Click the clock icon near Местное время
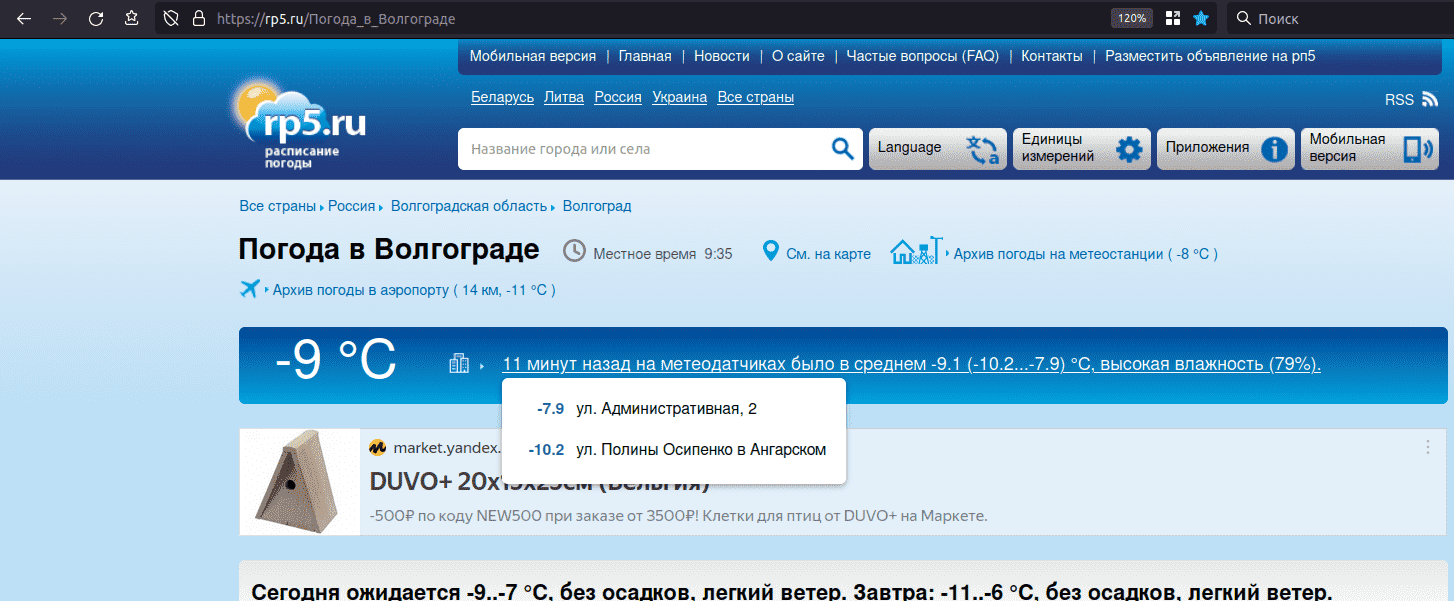Viewport: 1454px width, 601px height. (x=574, y=250)
